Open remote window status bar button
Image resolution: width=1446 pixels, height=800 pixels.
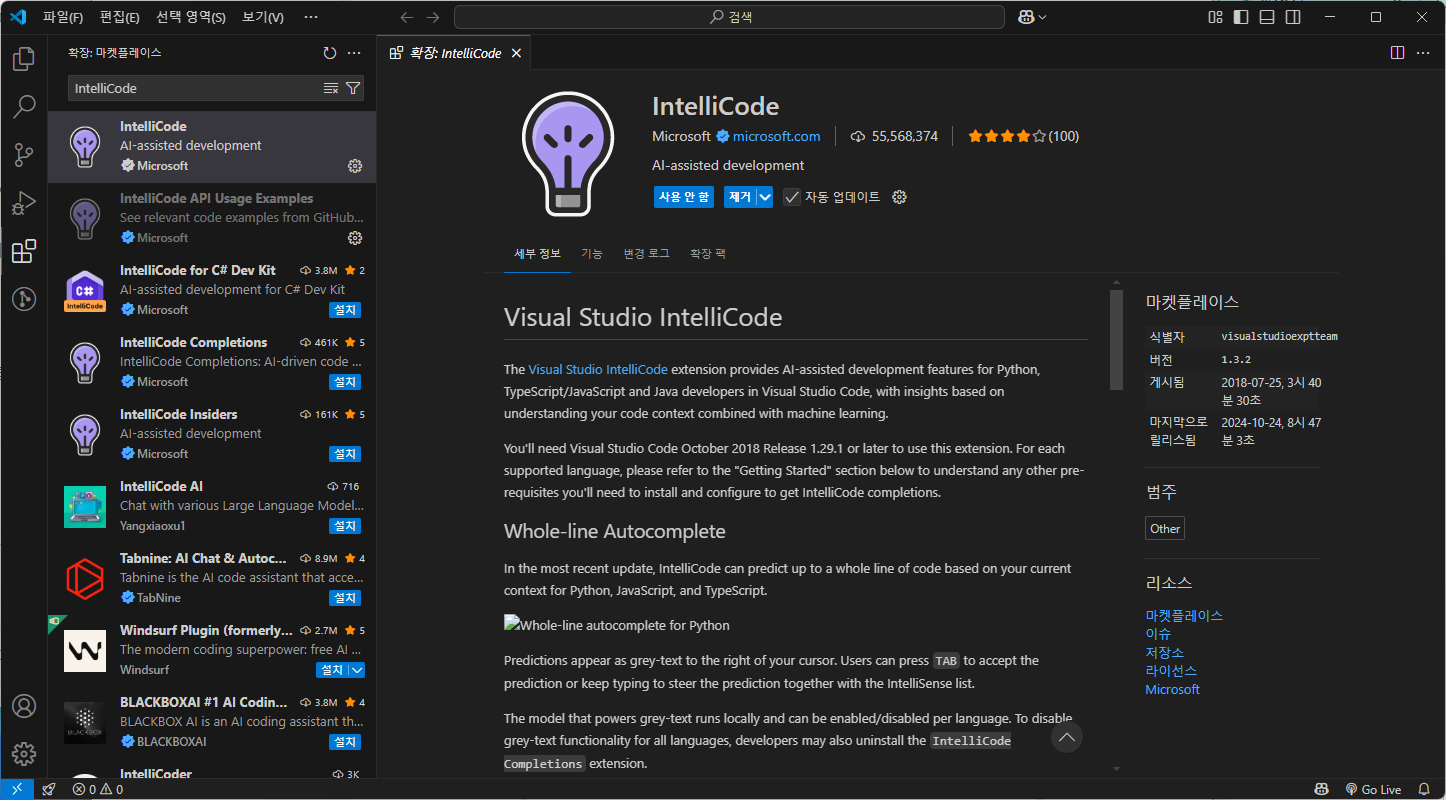tap(17, 789)
